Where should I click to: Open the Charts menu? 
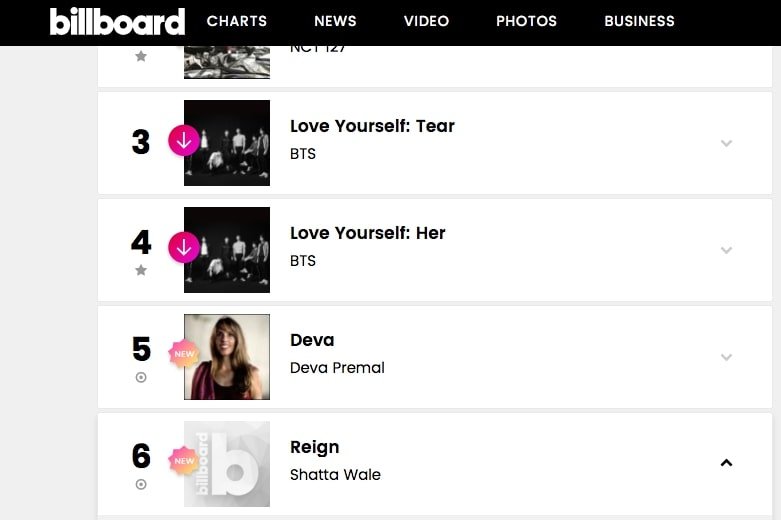[237, 21]
